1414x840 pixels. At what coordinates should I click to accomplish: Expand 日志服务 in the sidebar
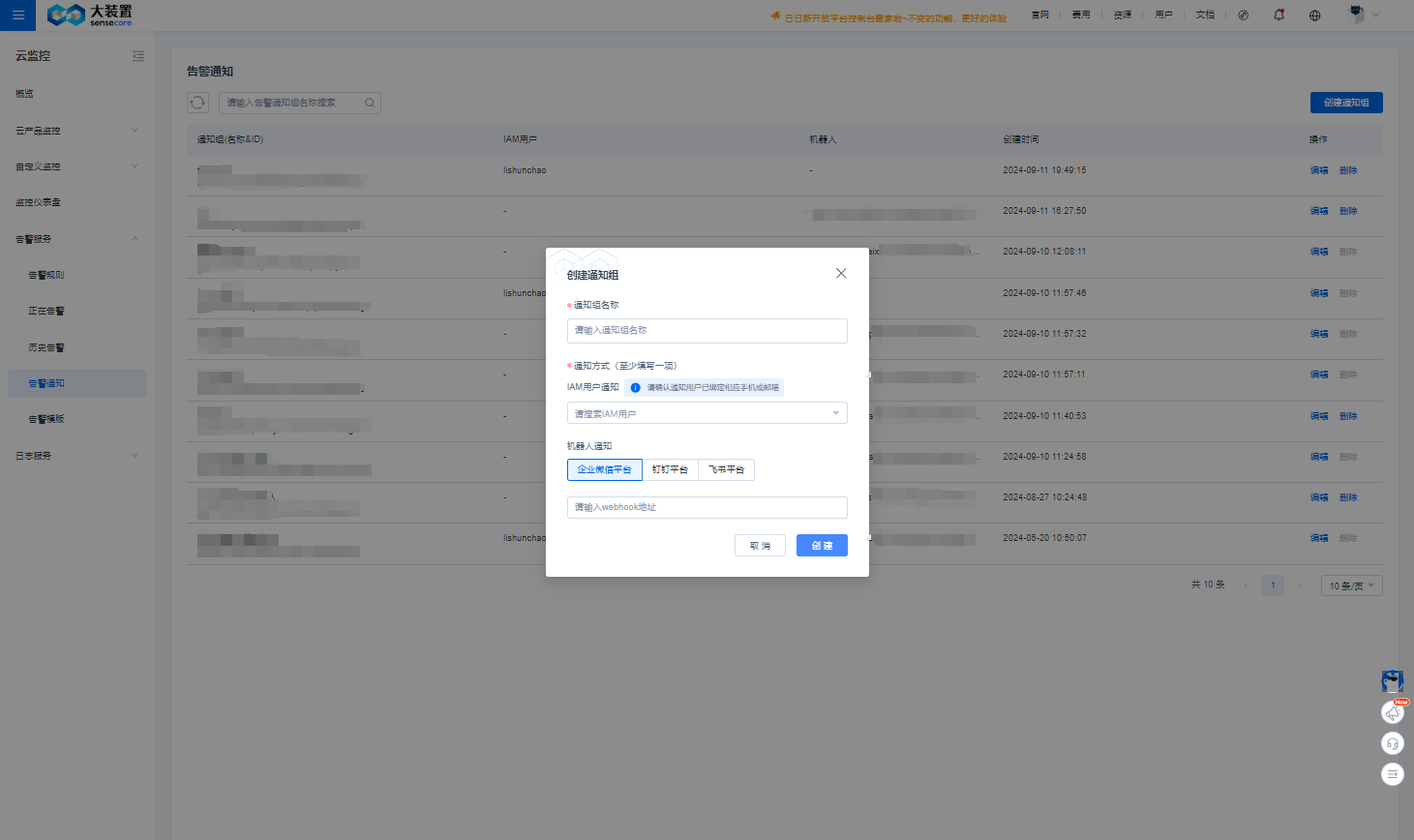(77, 456)
